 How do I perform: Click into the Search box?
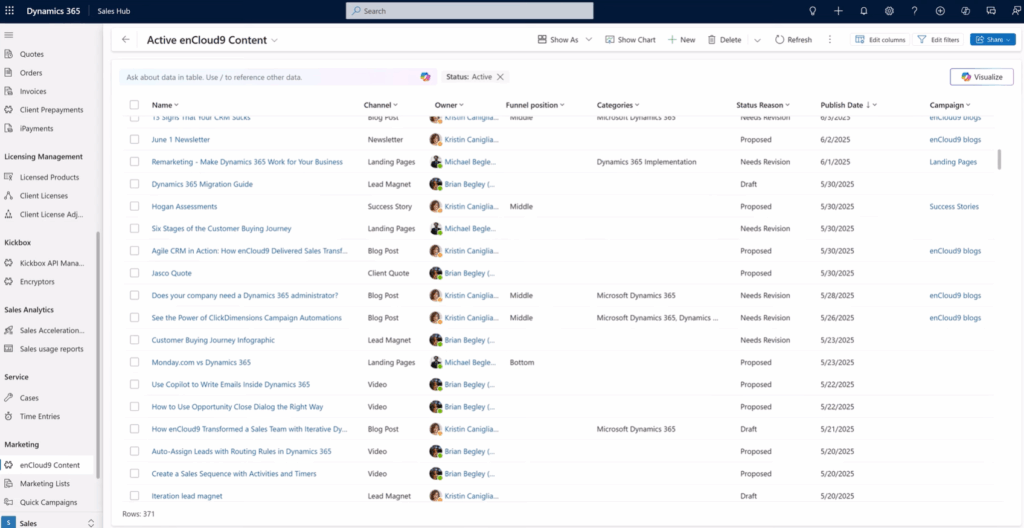[x=469, y=10]
